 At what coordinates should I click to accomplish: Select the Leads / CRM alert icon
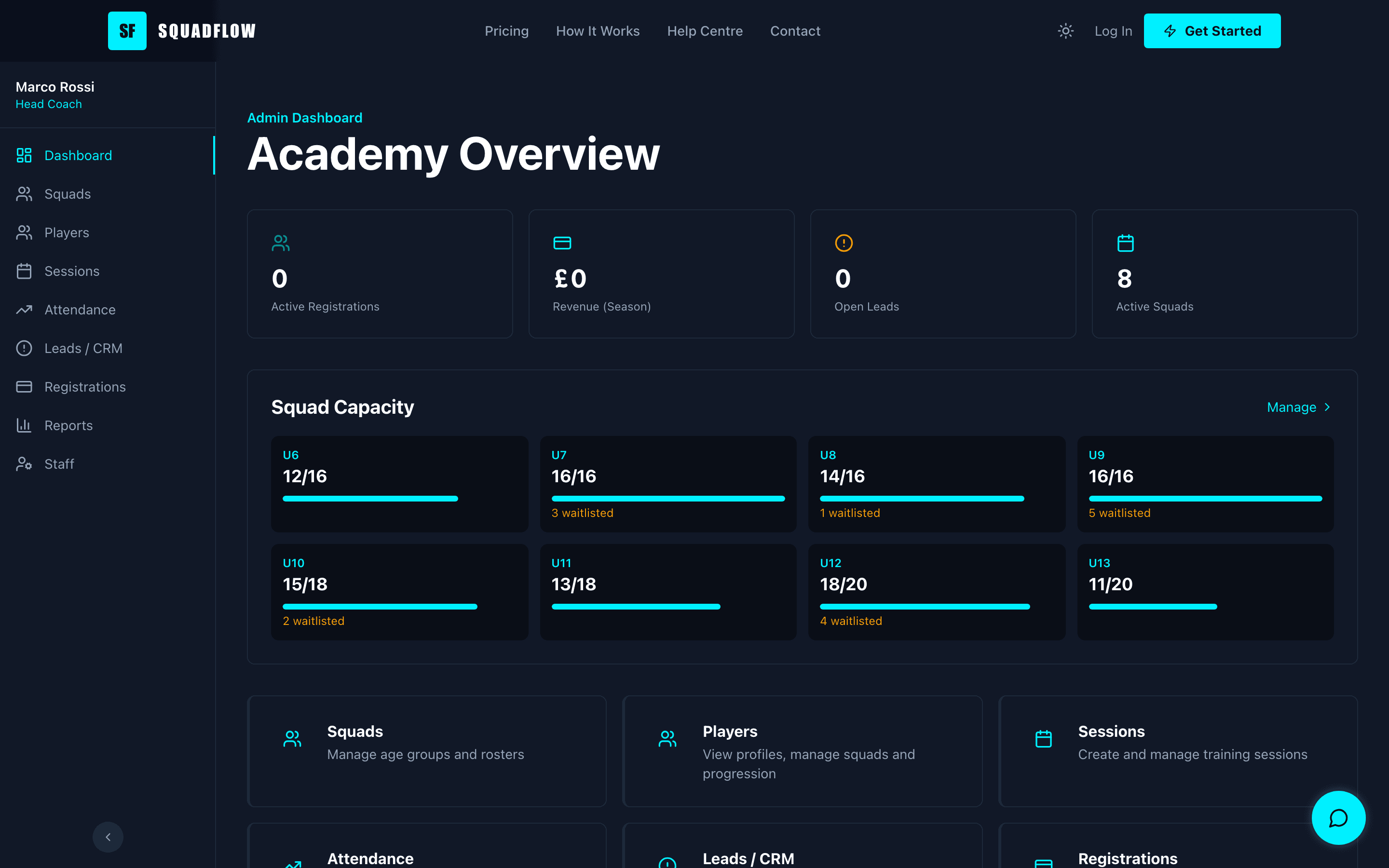click(x=24, y=348)
